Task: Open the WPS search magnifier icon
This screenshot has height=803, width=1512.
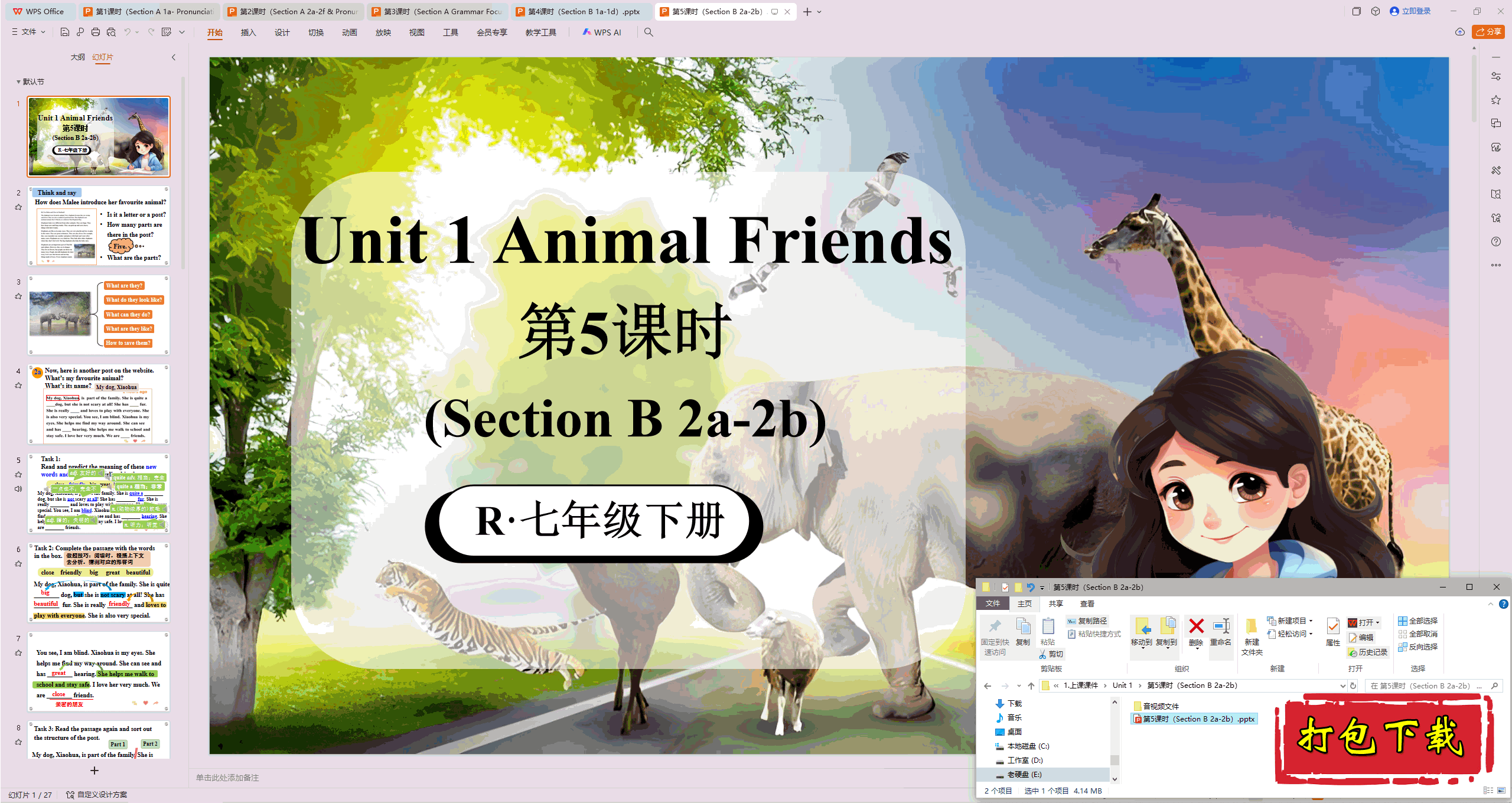Action: [x=649, y=32]
